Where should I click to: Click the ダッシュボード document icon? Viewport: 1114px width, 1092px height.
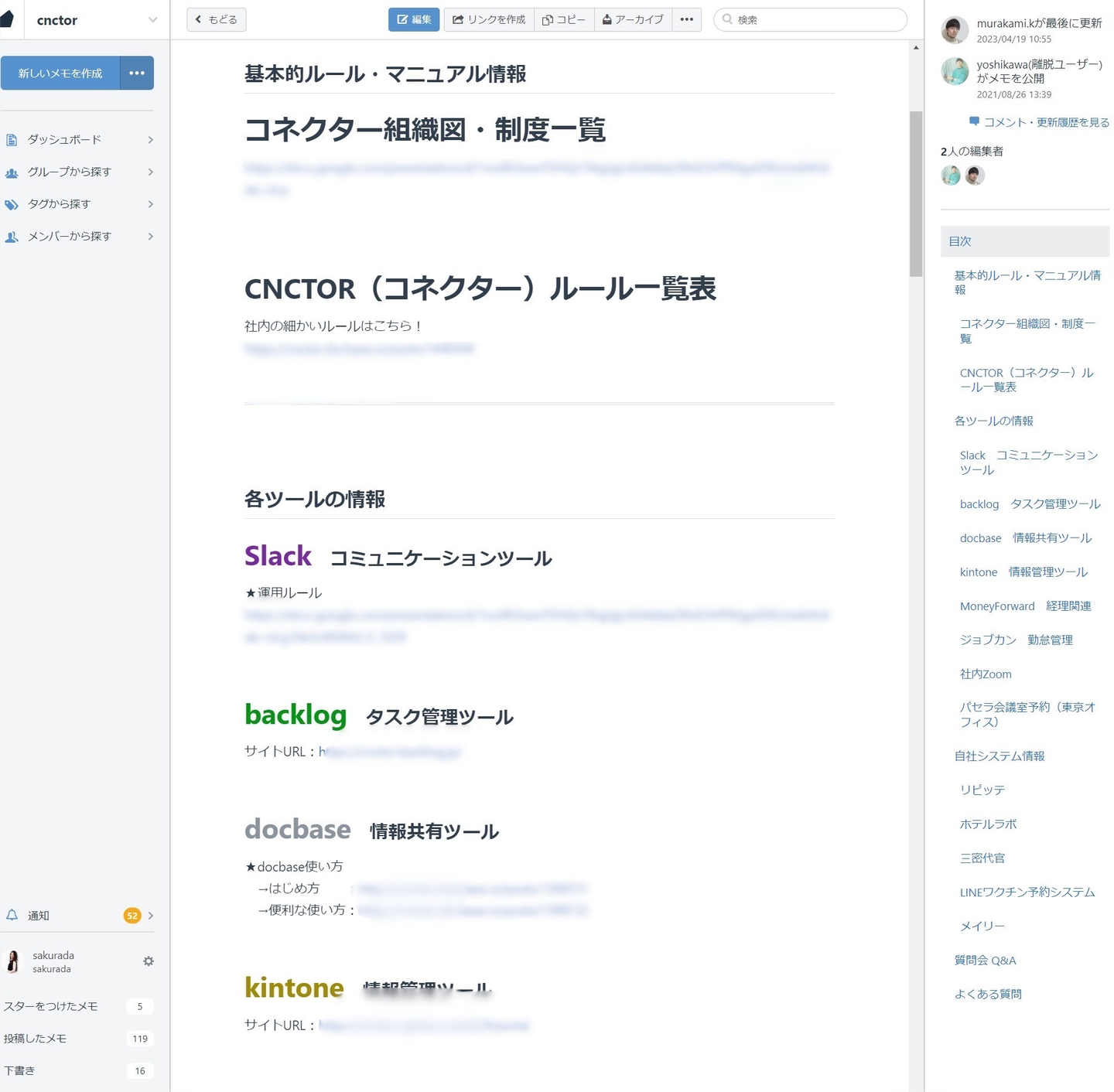[12, 140]
